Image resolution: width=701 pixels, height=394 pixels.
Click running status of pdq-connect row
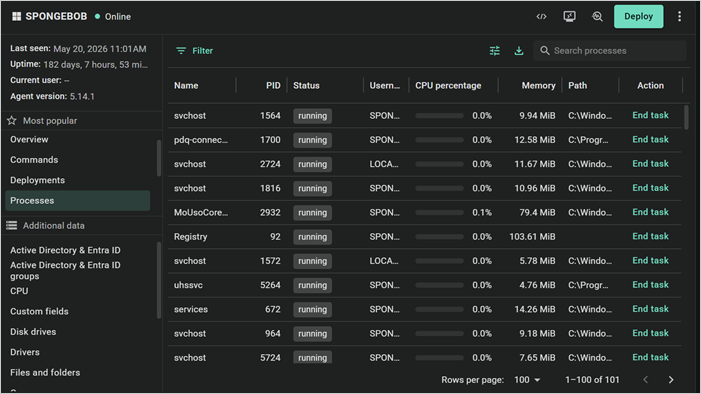tap(312, 140)
